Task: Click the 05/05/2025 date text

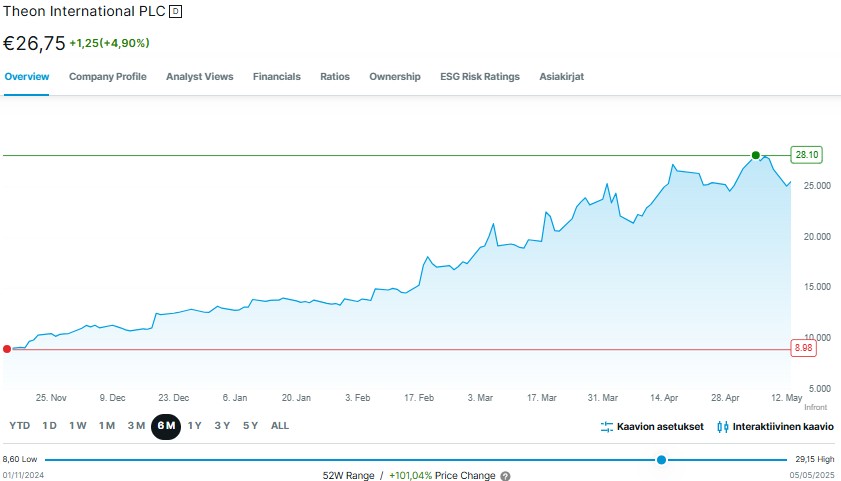Action: click(812, 475)
